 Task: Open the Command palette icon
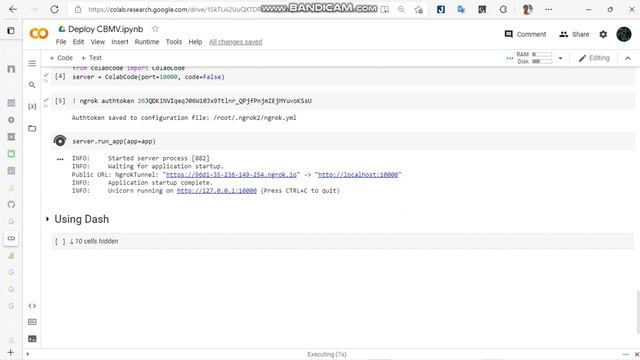coord(32,322)
